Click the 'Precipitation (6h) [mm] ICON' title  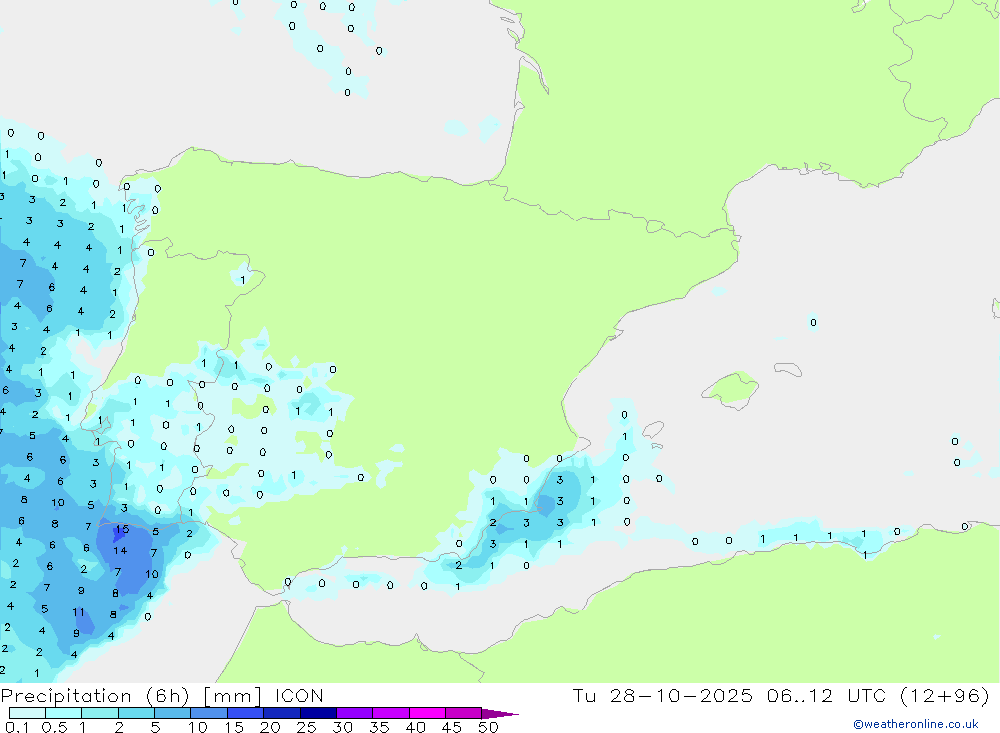[x=162, y=695]
